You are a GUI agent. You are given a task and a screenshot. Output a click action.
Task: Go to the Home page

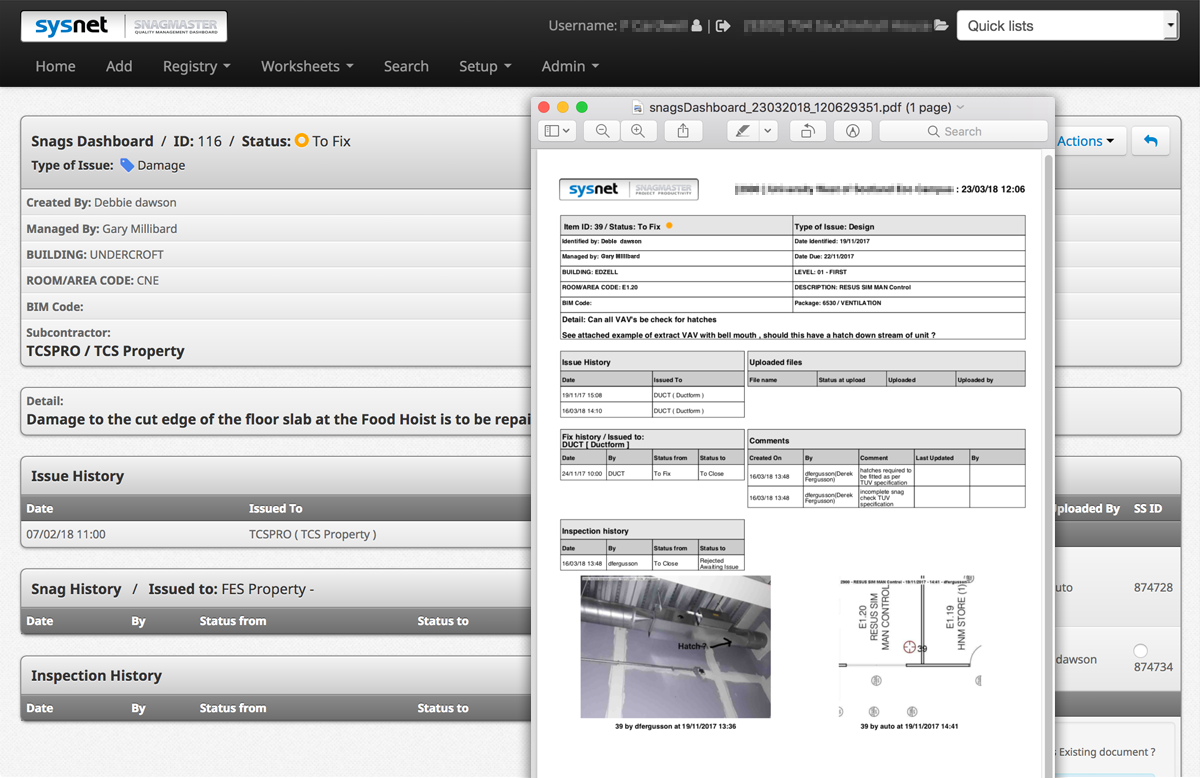point(55,66)
